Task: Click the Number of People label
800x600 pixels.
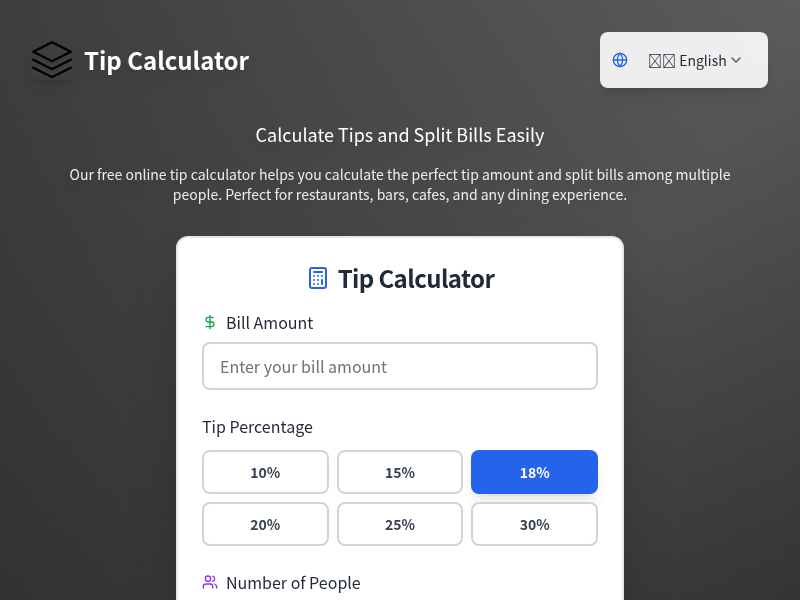Action: click(293, 583)
